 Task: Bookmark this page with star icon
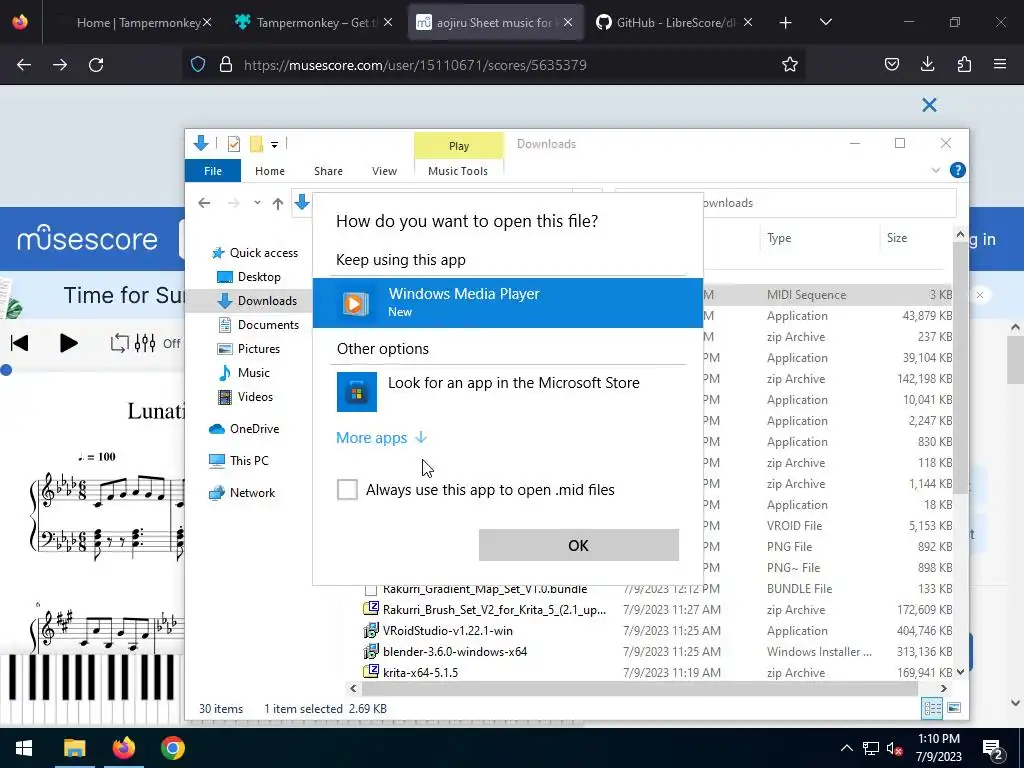pos(790,65)
